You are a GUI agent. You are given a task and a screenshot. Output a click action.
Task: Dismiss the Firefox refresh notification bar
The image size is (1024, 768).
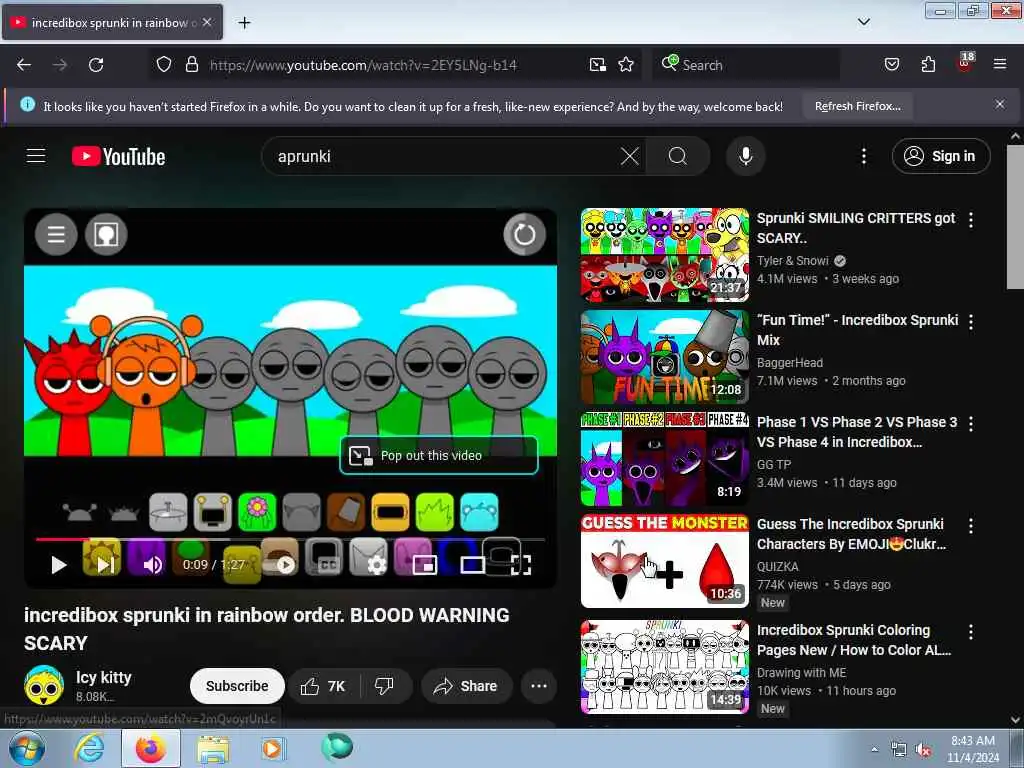click(1000, 104)
